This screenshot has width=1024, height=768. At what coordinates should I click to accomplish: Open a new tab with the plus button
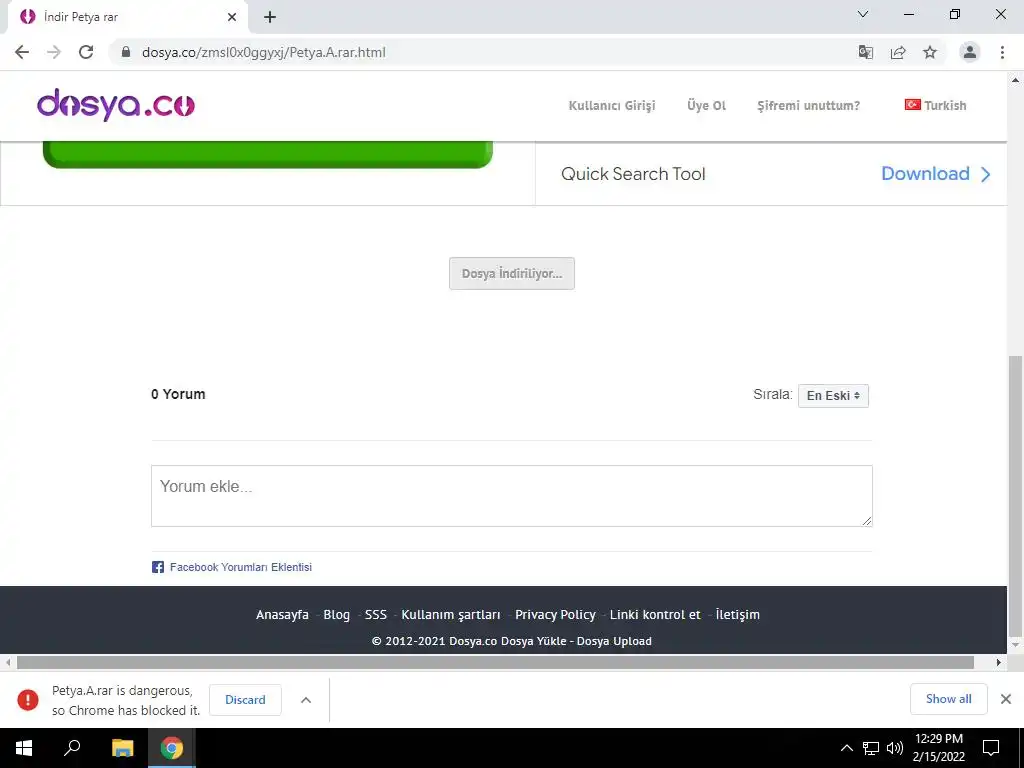coord(270,17)
